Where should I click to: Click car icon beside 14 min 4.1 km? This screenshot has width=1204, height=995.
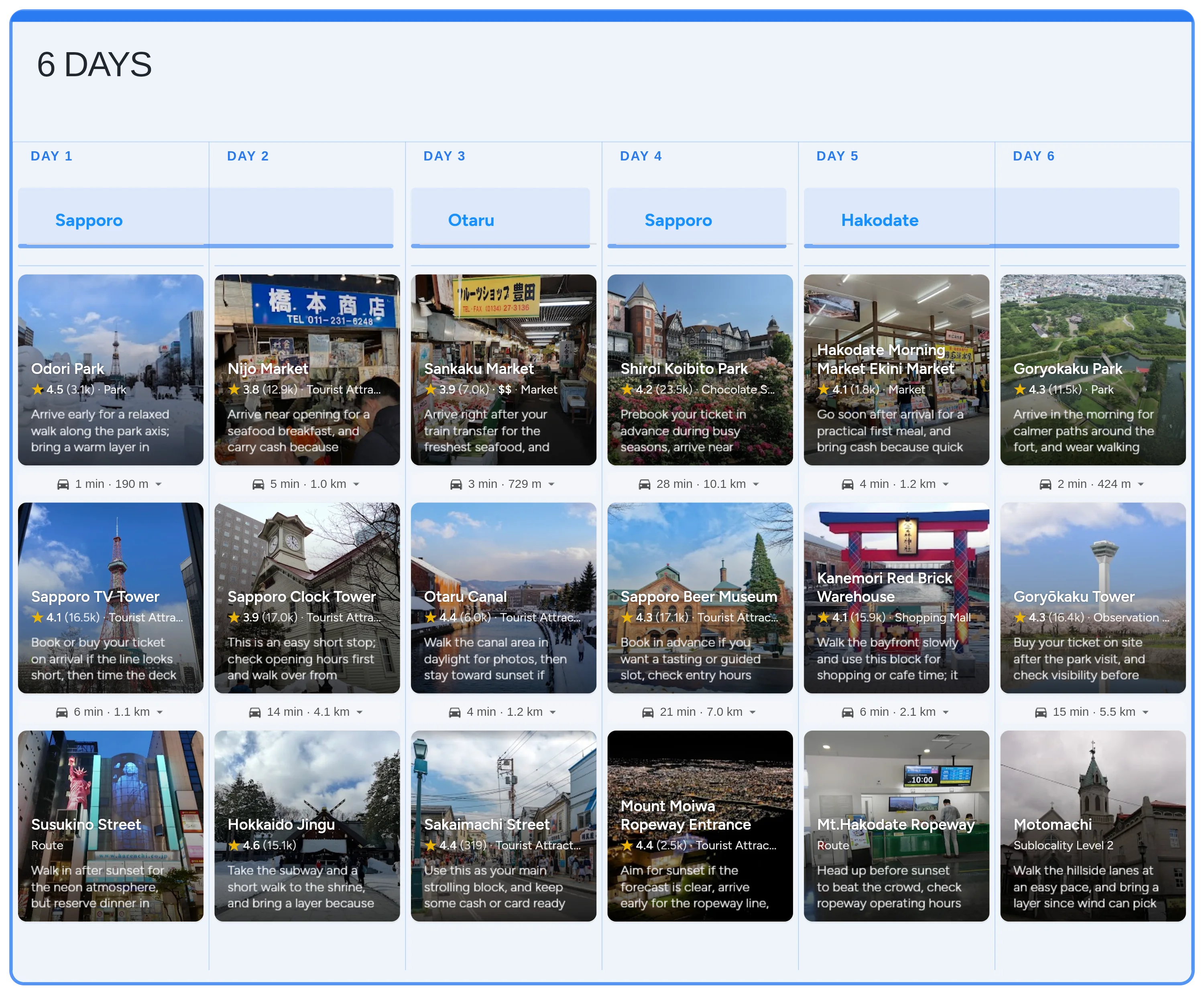254,713
